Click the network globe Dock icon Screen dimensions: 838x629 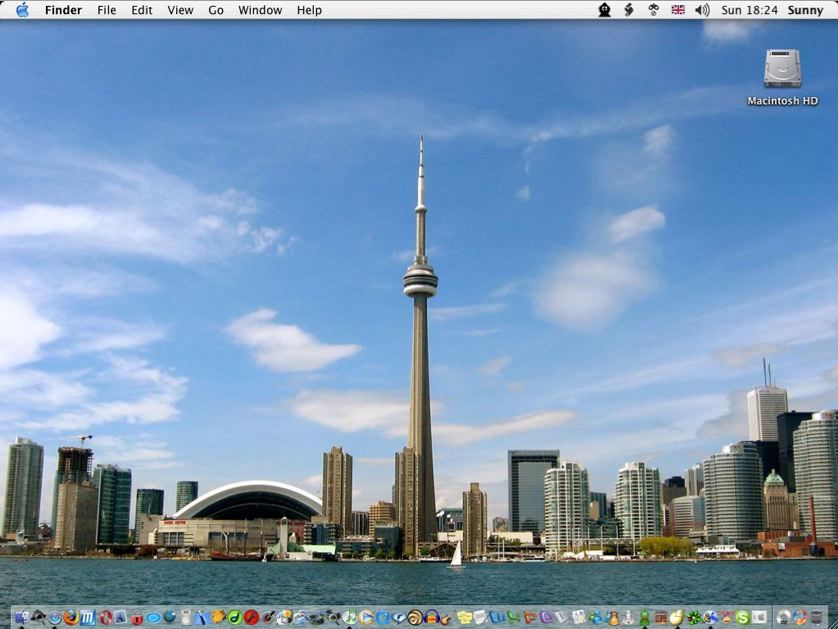point(169,617)
